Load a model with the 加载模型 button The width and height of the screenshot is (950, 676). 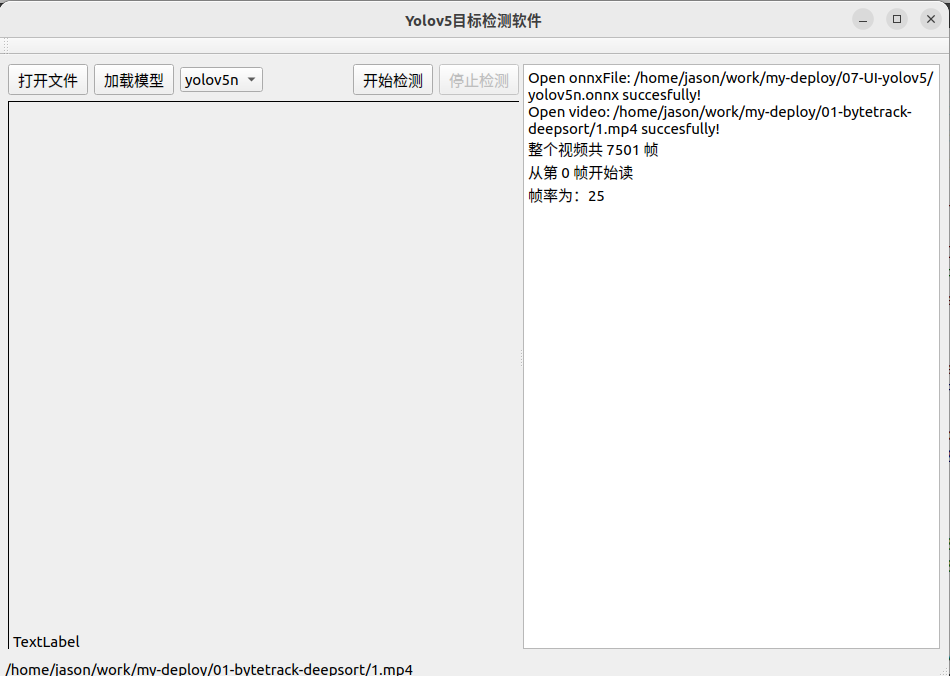tap(133, 80)
